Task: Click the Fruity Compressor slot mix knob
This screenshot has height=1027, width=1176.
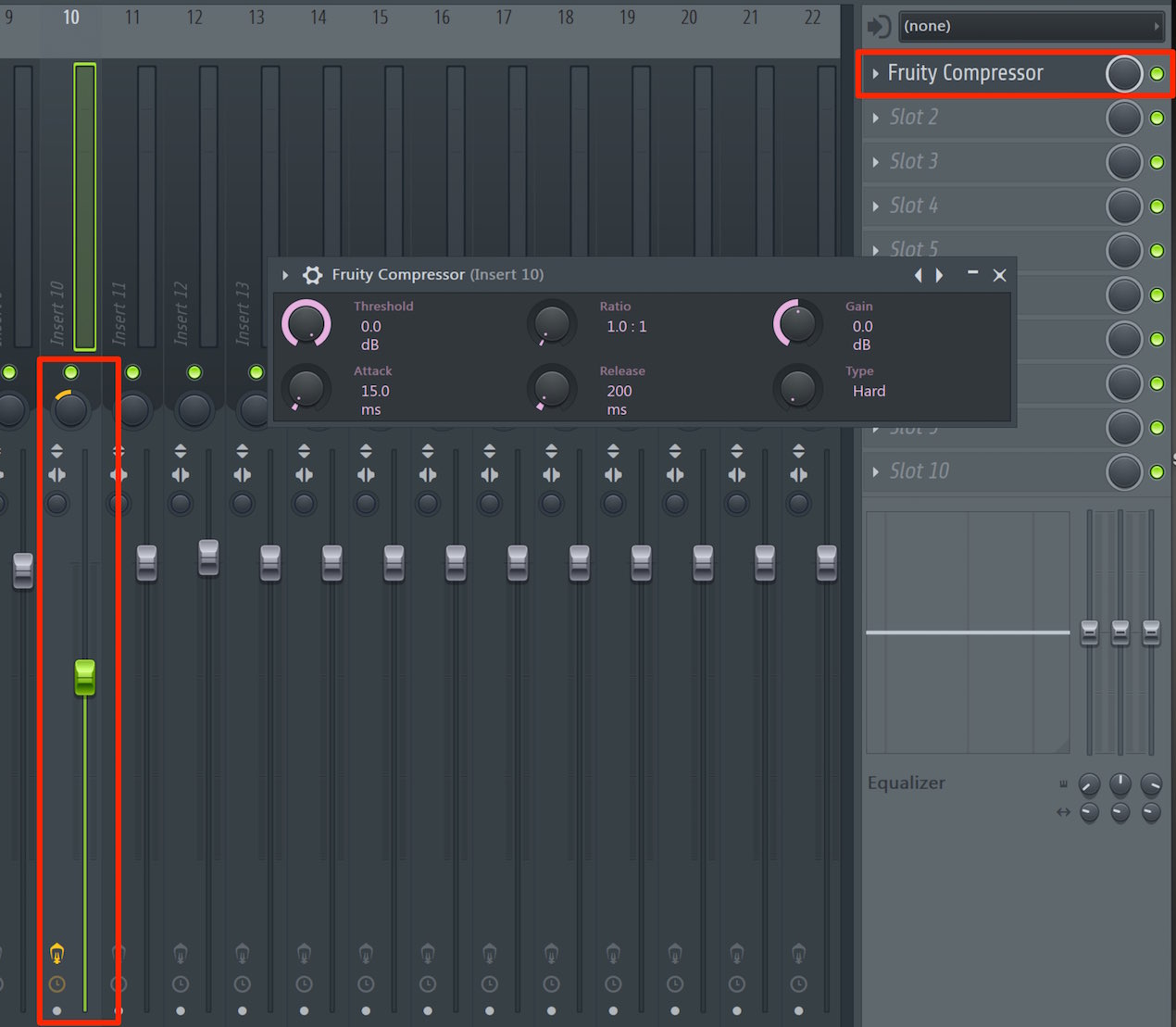Action: point(1124,74)
